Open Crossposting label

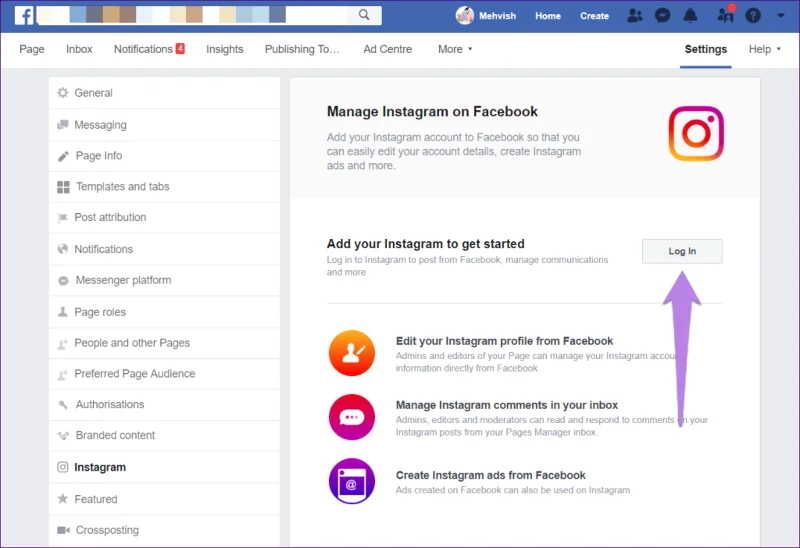pyautogui.click(x=107, y=530)
